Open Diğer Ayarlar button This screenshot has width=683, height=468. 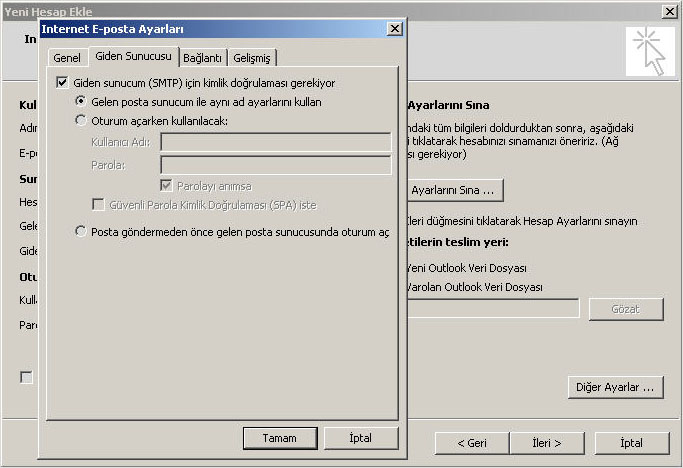(x=614, y=386)
